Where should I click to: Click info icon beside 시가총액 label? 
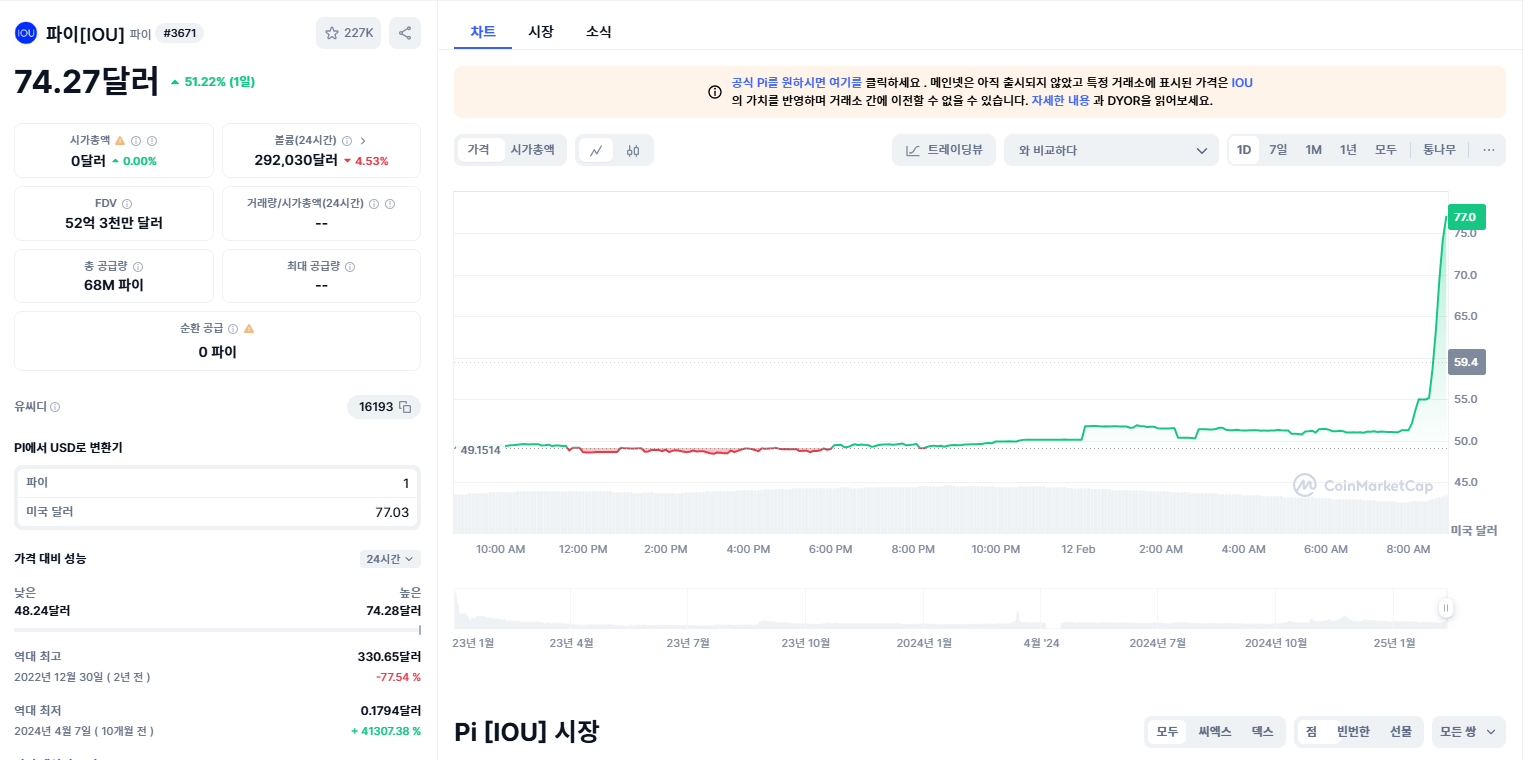(x=136, y=141)
